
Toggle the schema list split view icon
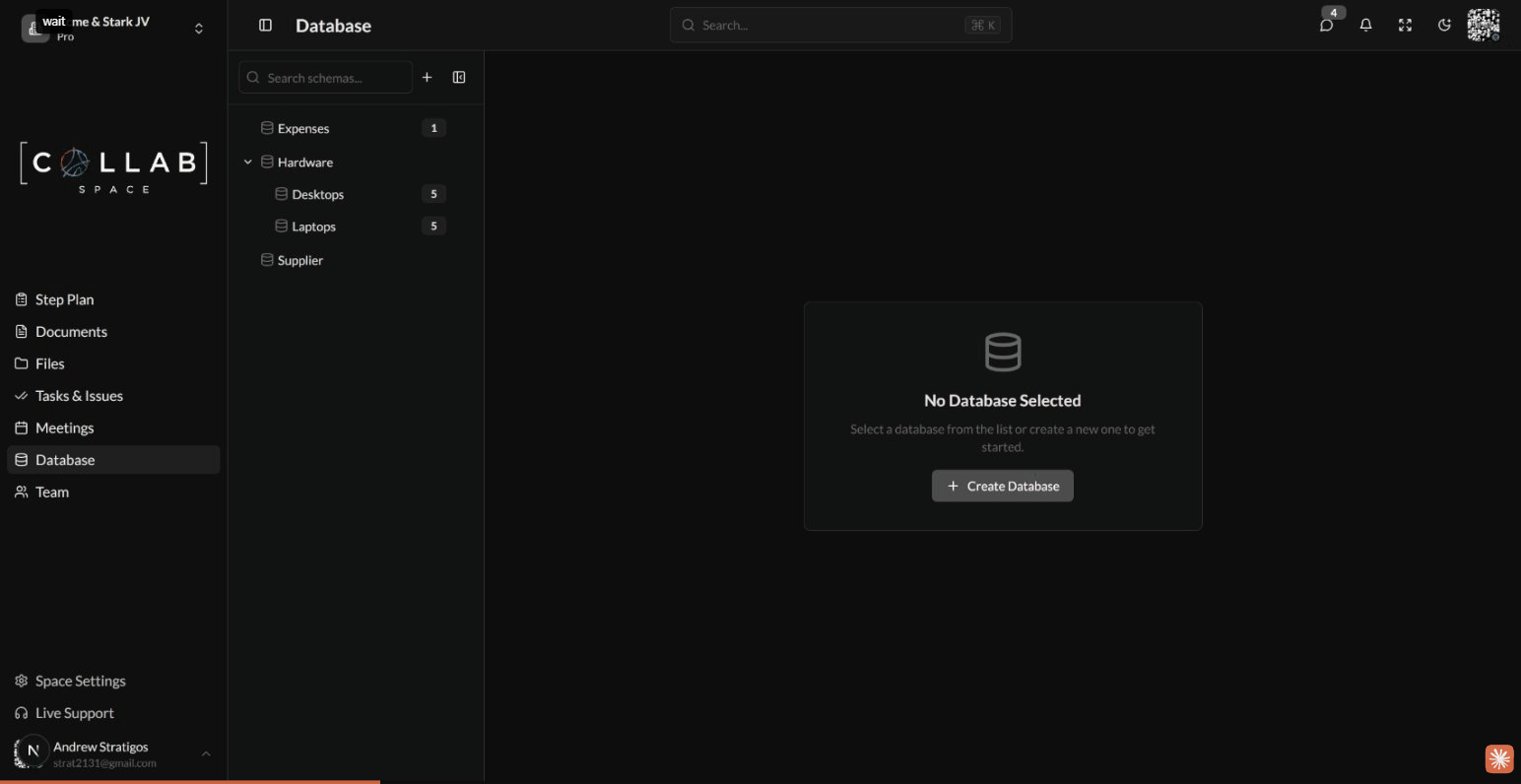tap(458, 77)
